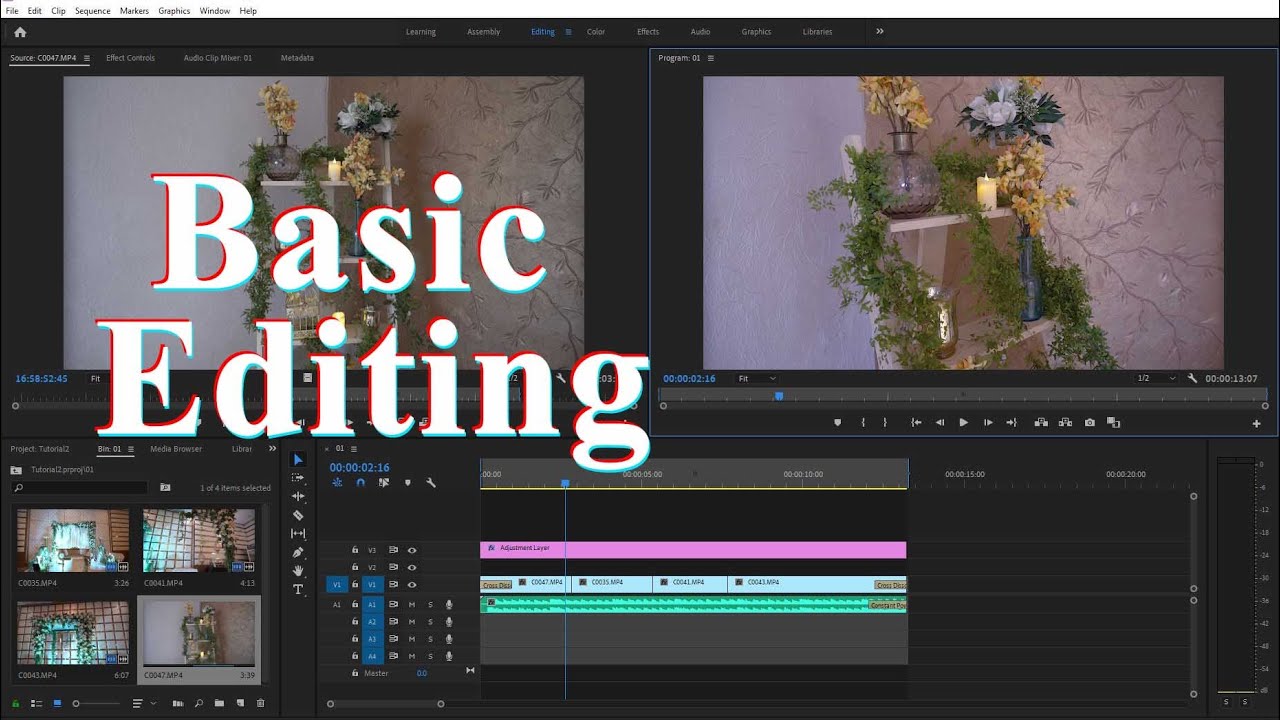Viewport: 1280px width, 720px height.
Task: Toggle lock on track V2
Action: pyautogui.click(x=354, y=567)
